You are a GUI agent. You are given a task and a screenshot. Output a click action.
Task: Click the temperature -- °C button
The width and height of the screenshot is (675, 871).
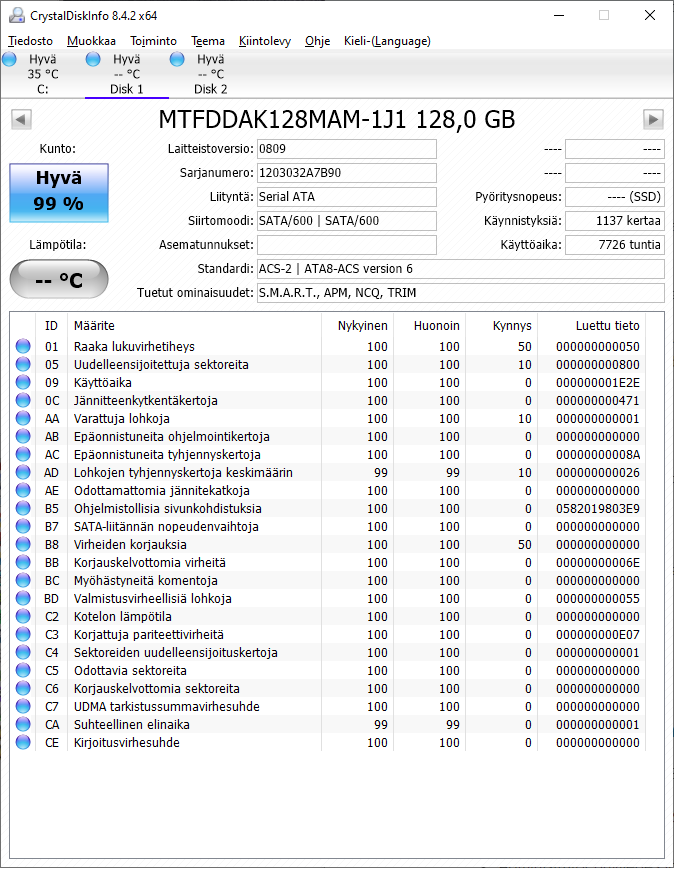click(x=59, y=279)
